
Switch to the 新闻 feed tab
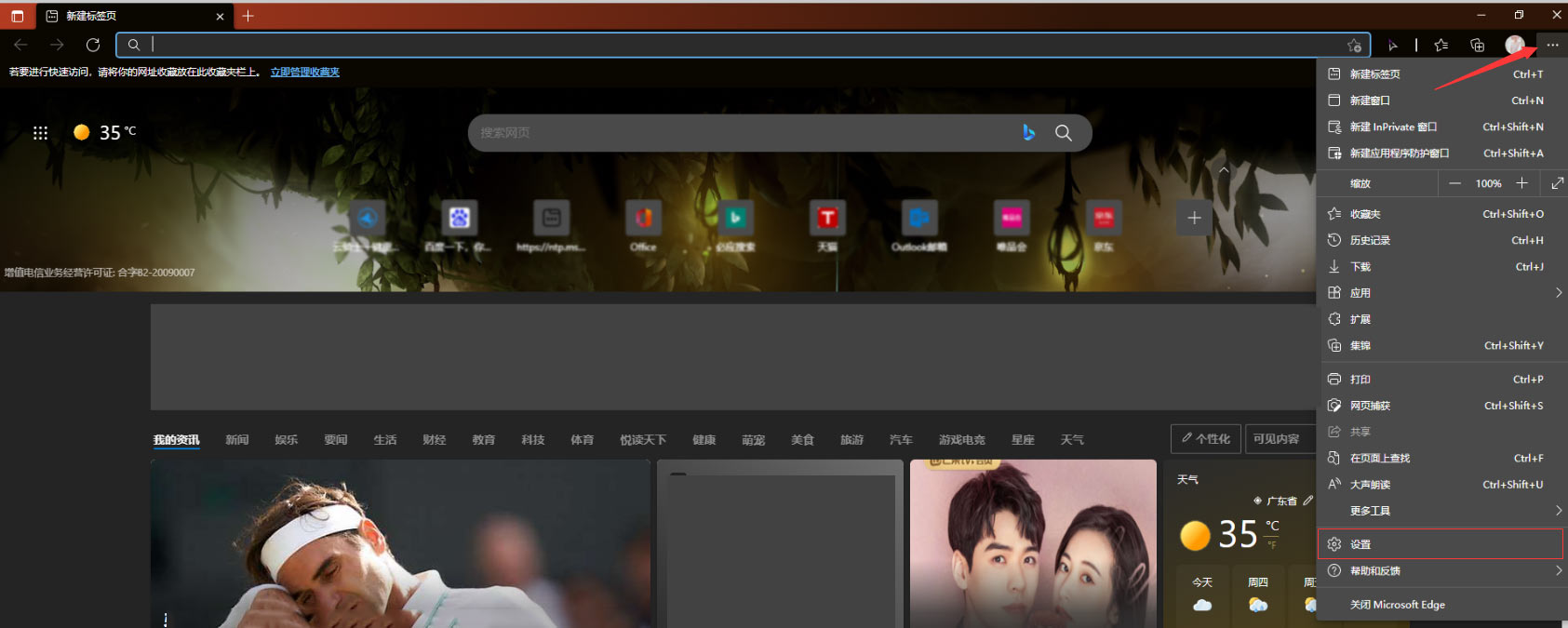click(237, 440)
